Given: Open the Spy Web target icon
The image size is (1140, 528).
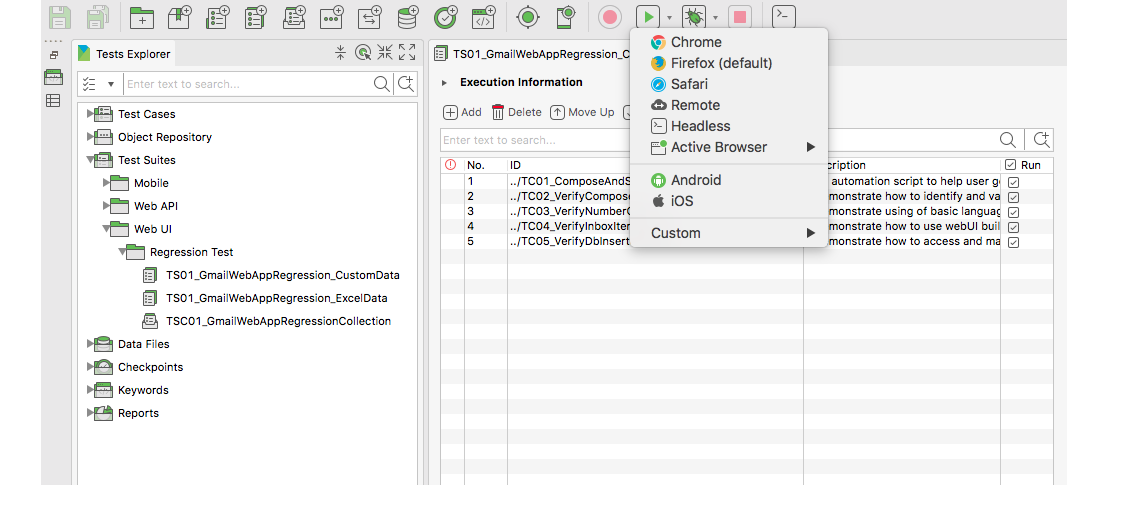Looking at the screenshot, I should click(529, 17).
